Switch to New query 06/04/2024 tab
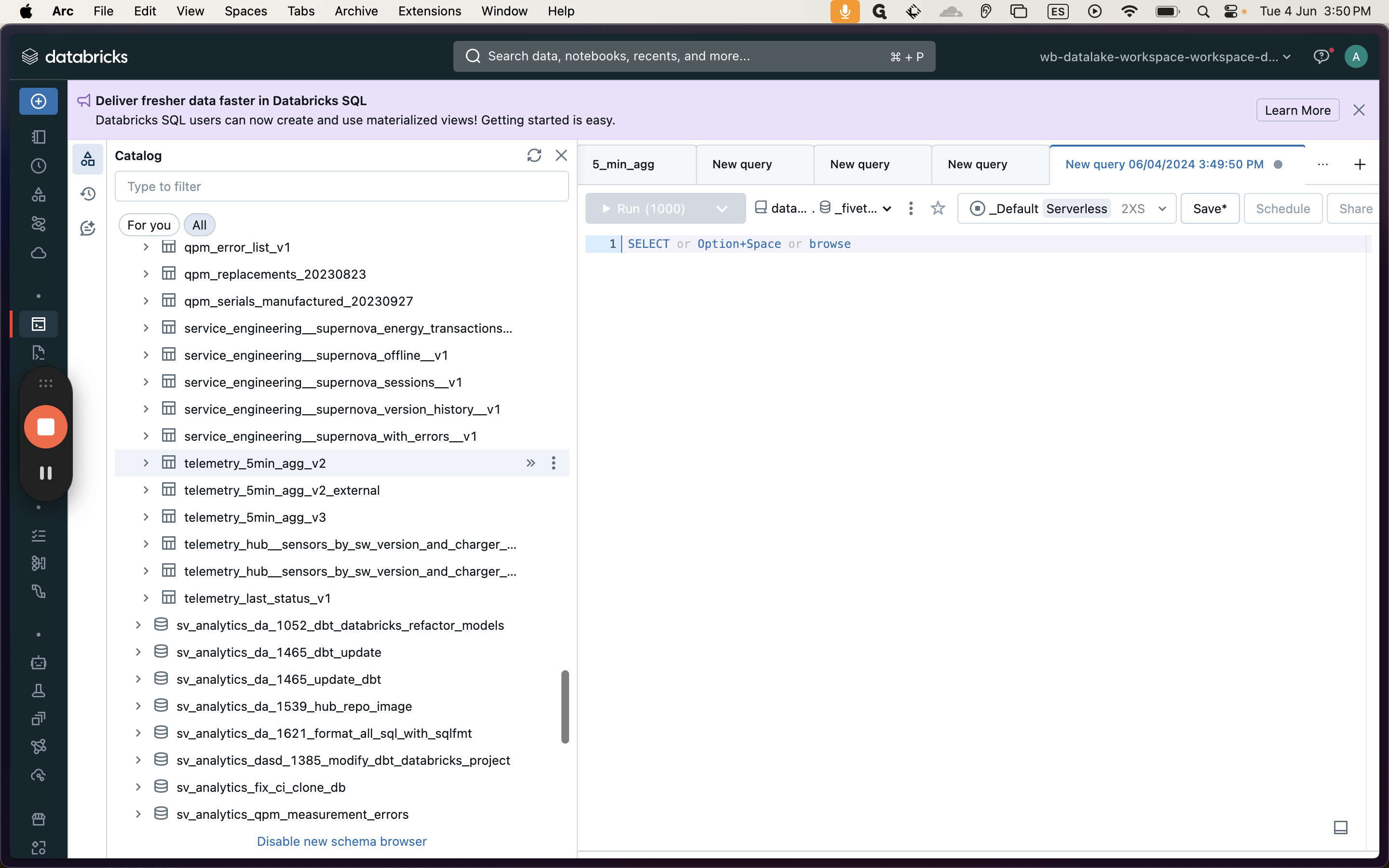 (1177, 165)
